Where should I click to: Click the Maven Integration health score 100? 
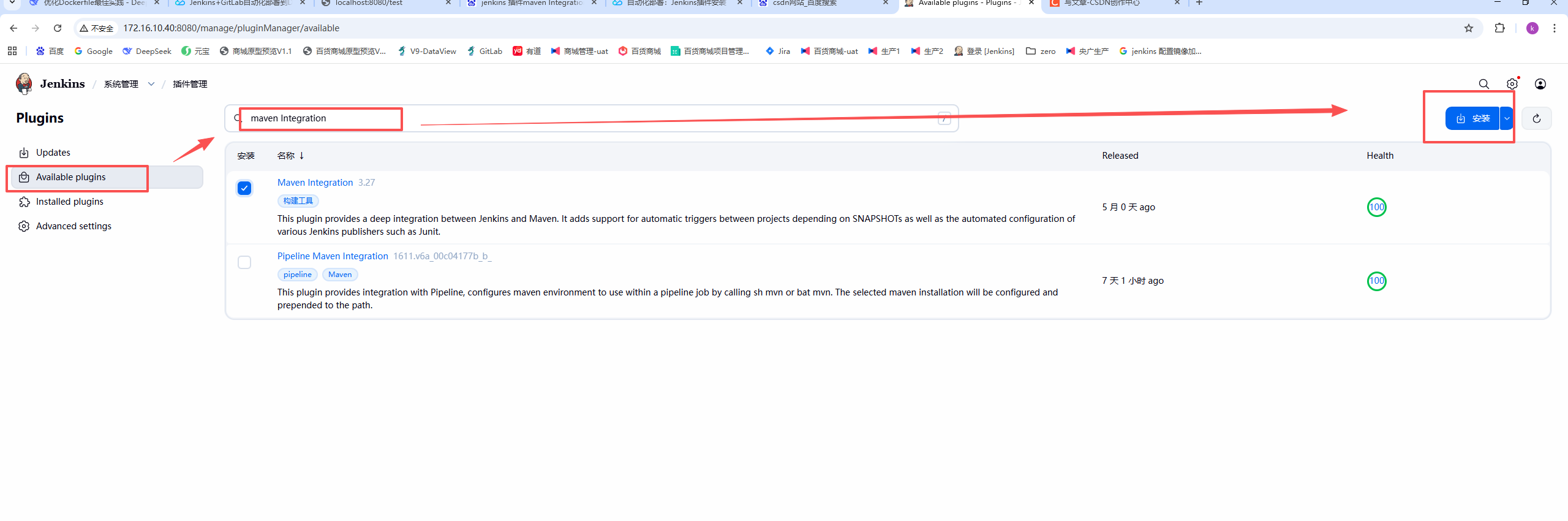(1377, 207)
